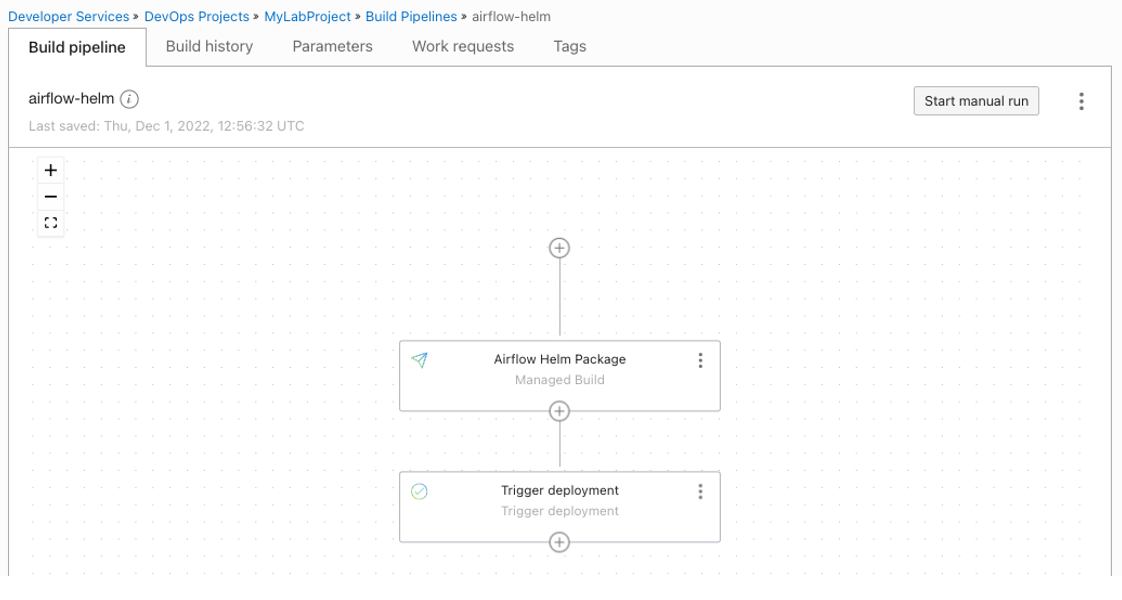This screenshot has height=600, width=1122.
Task: Click the Managed Build paper plane icon
Action: coord(420,360)
